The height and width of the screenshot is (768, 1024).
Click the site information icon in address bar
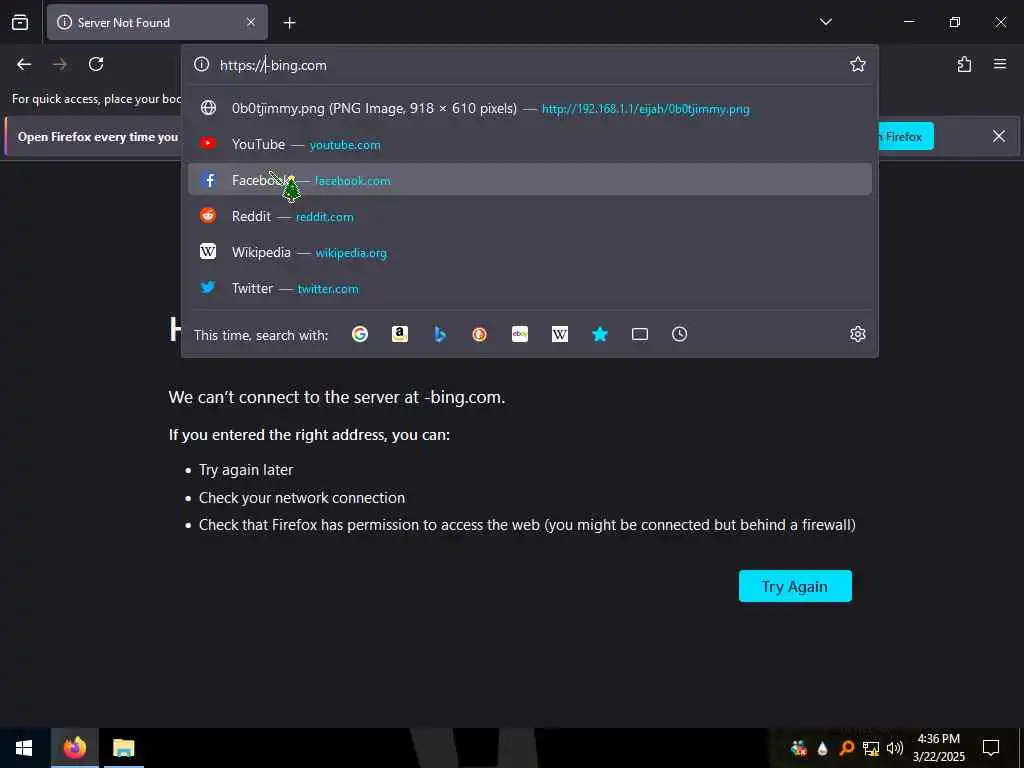click(202, 64)
